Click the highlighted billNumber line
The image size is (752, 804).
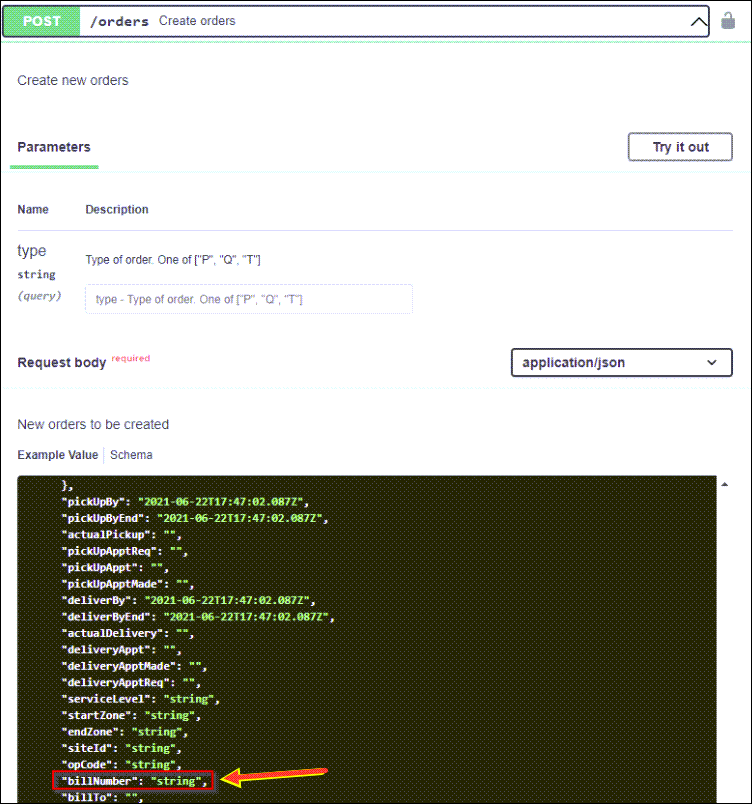pyautogui.click(x=133, y=780)
